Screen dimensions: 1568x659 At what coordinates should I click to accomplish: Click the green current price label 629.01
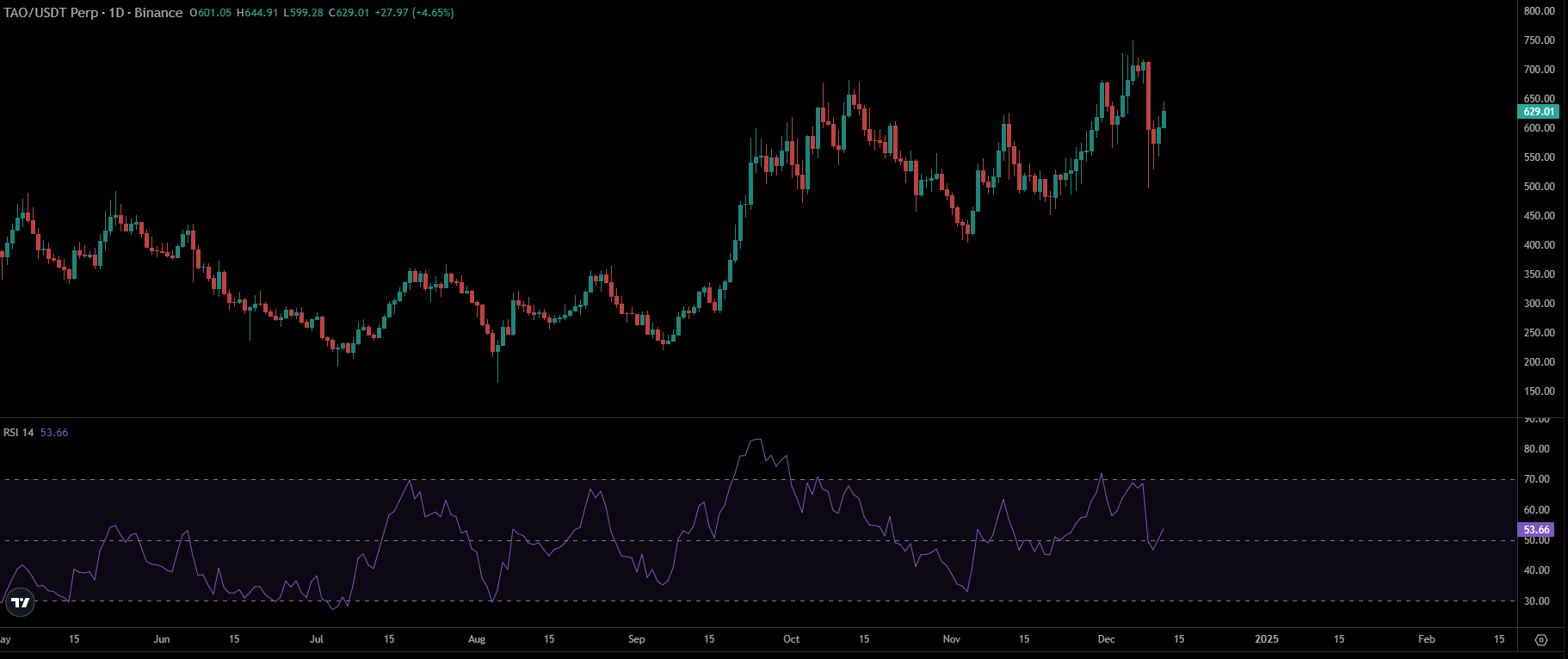coord(1538,112)
